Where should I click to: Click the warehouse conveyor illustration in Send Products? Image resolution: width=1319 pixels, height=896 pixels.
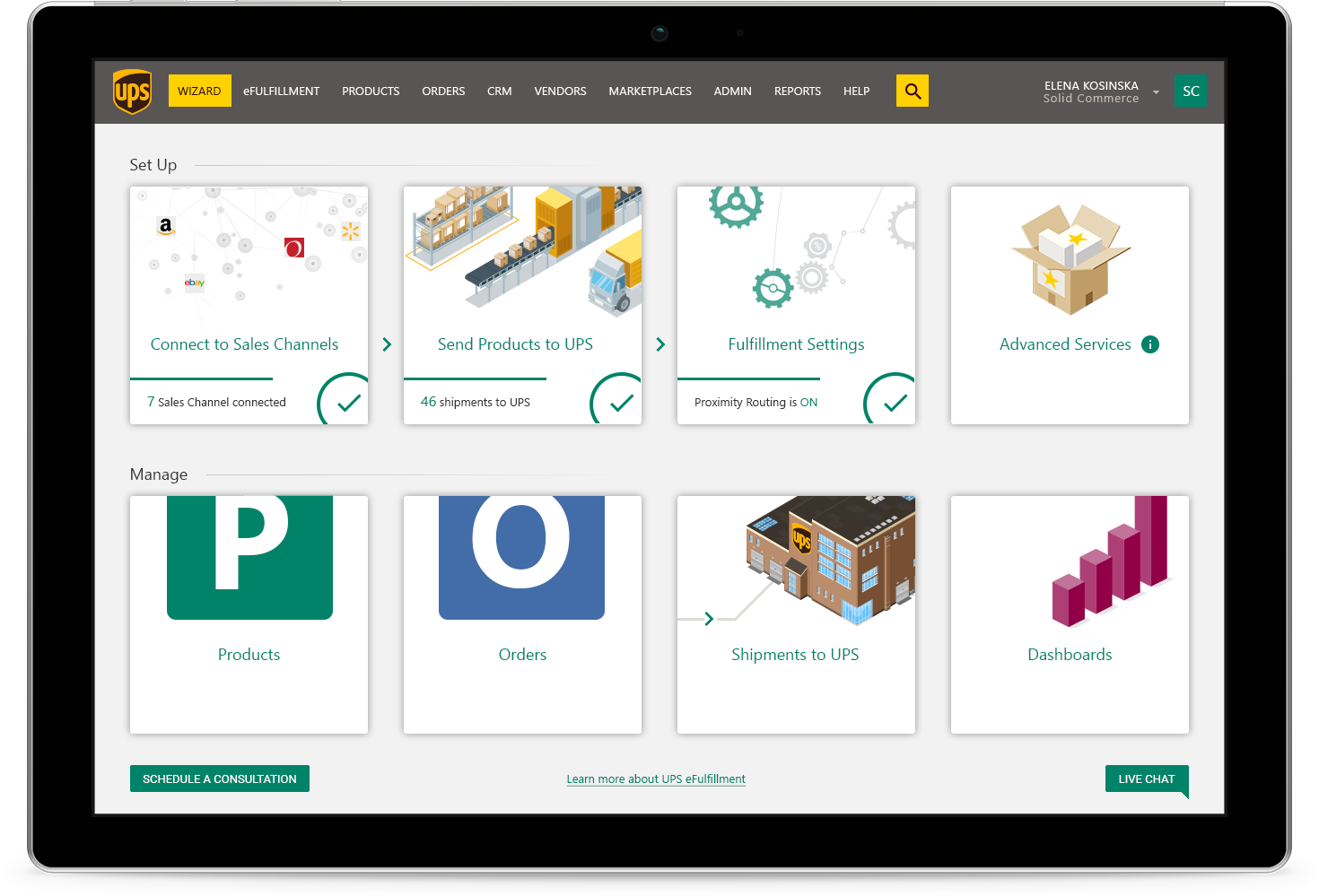pos(523,250)
